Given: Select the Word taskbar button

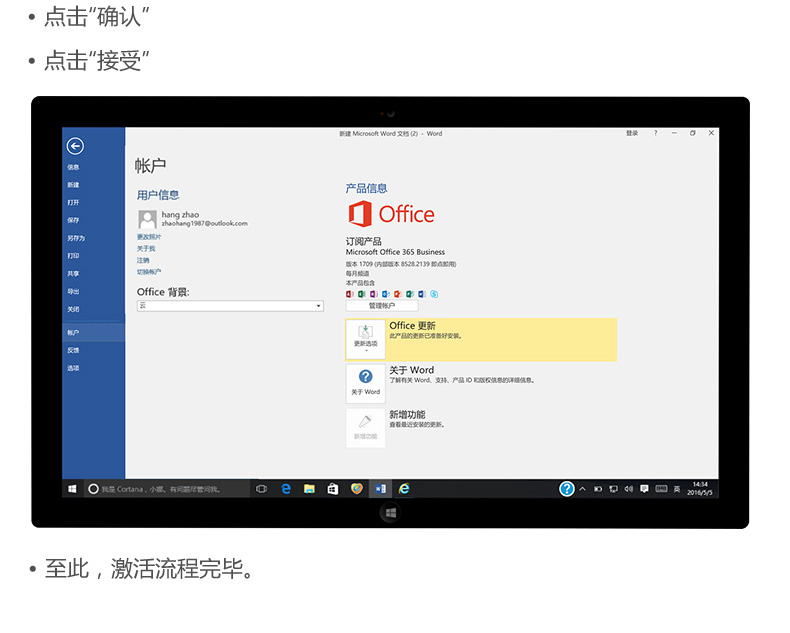Looking at the screenshot, I should point(380,489).
